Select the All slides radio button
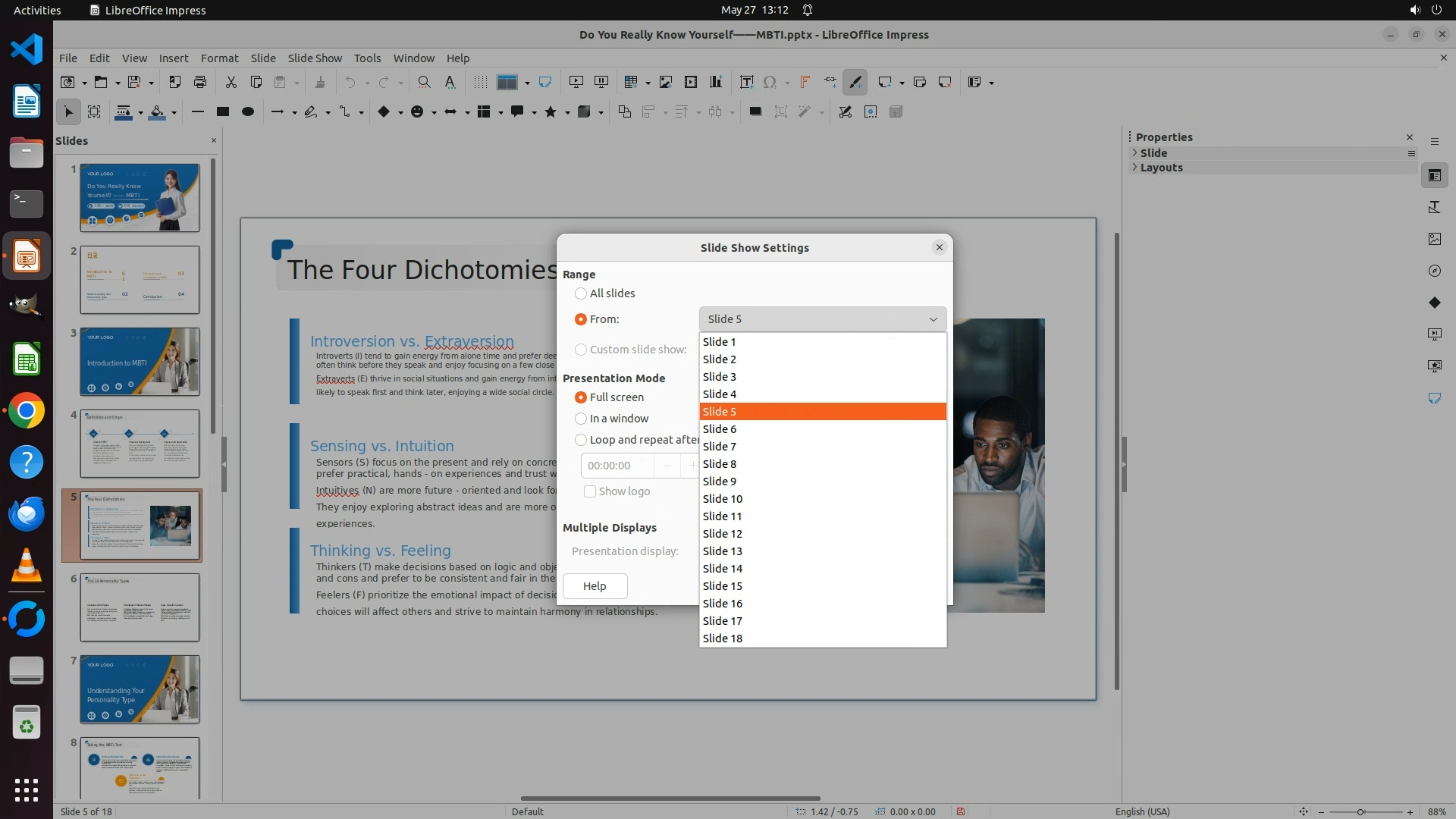Image resolution: width=1456 pixels, height=819 pixels. (581, 293)
